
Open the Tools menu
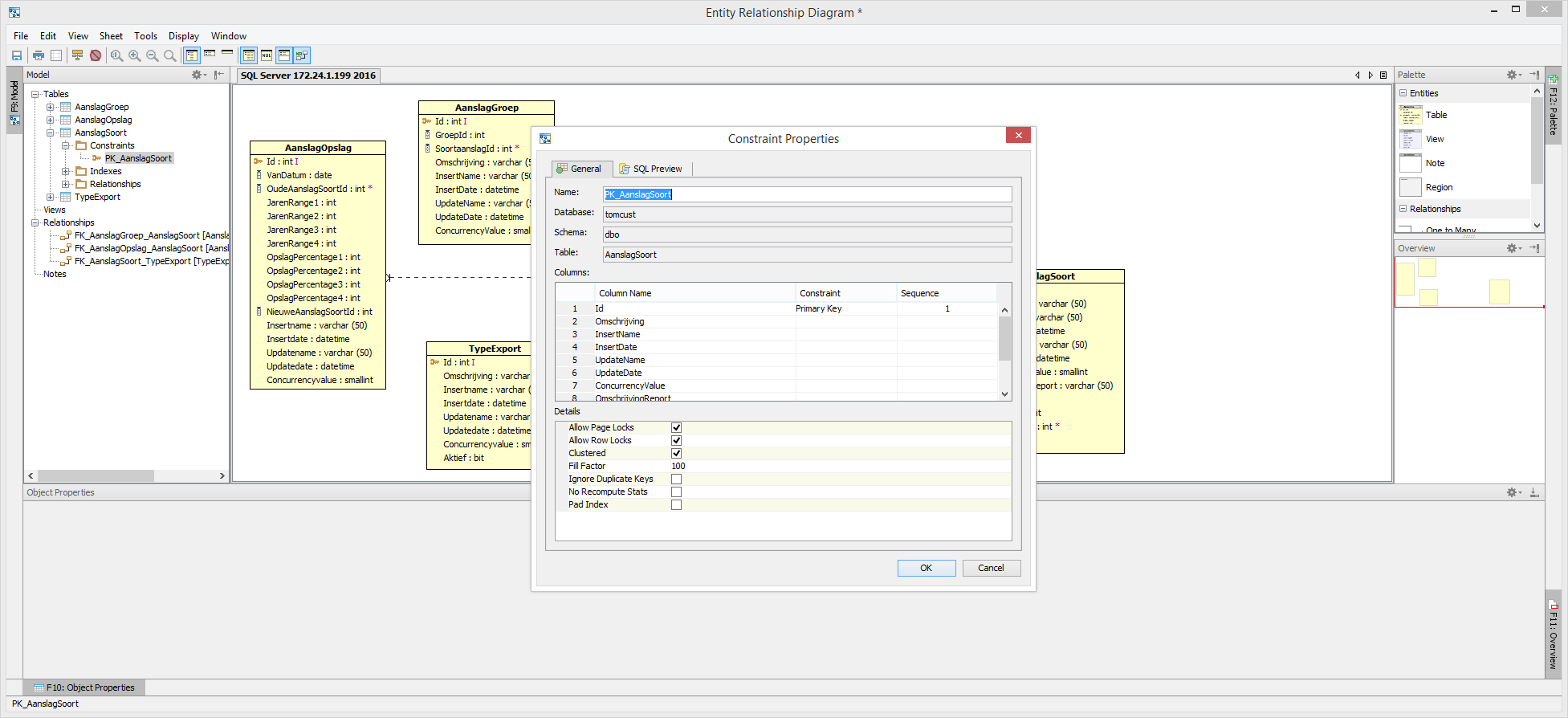(x=145, y=36)
